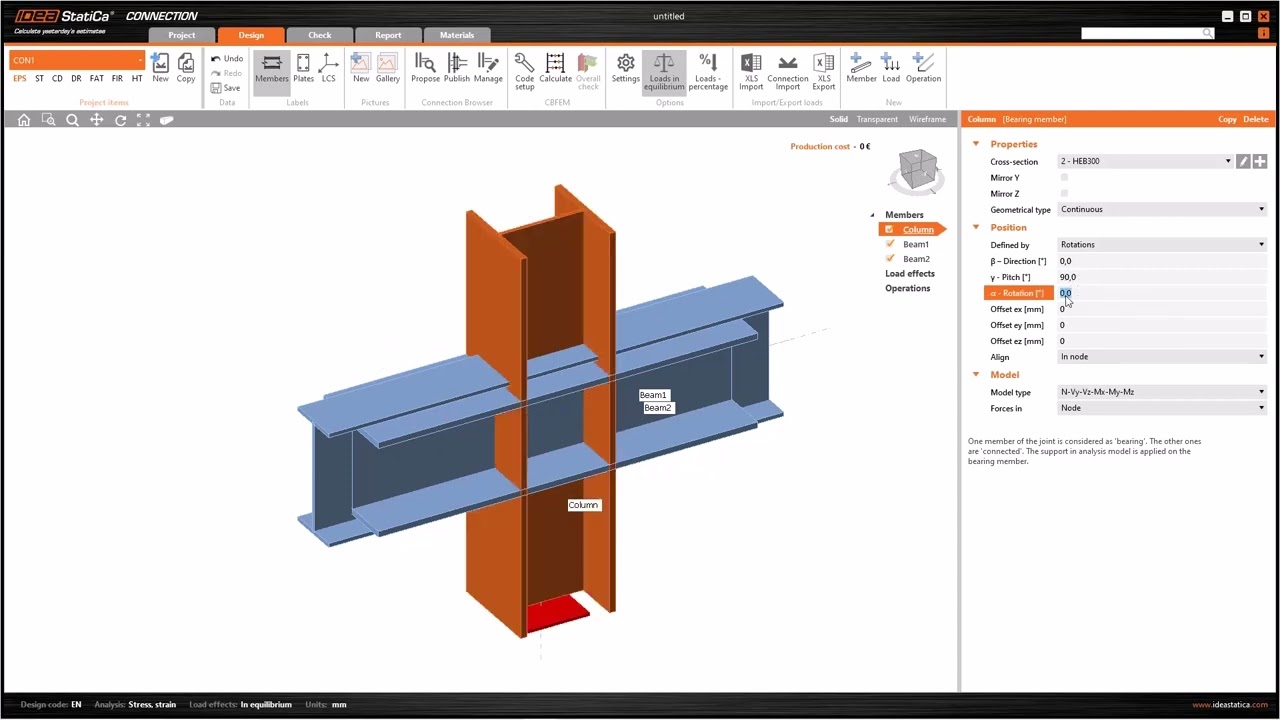Add a new Operation
The height and width of the screenshot is (720, 1280).
click(x=923, y=68)
